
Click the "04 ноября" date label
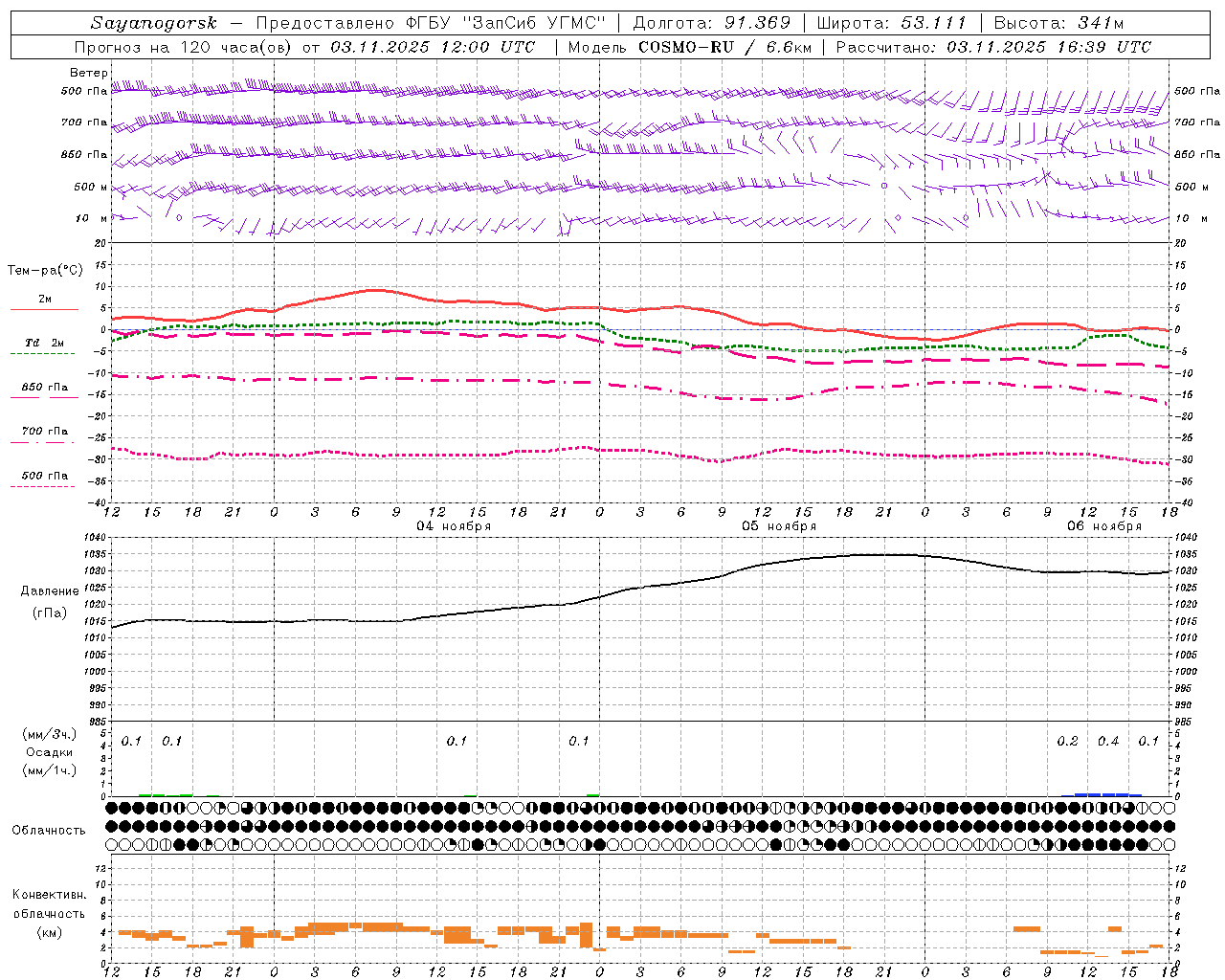[454, 526]
